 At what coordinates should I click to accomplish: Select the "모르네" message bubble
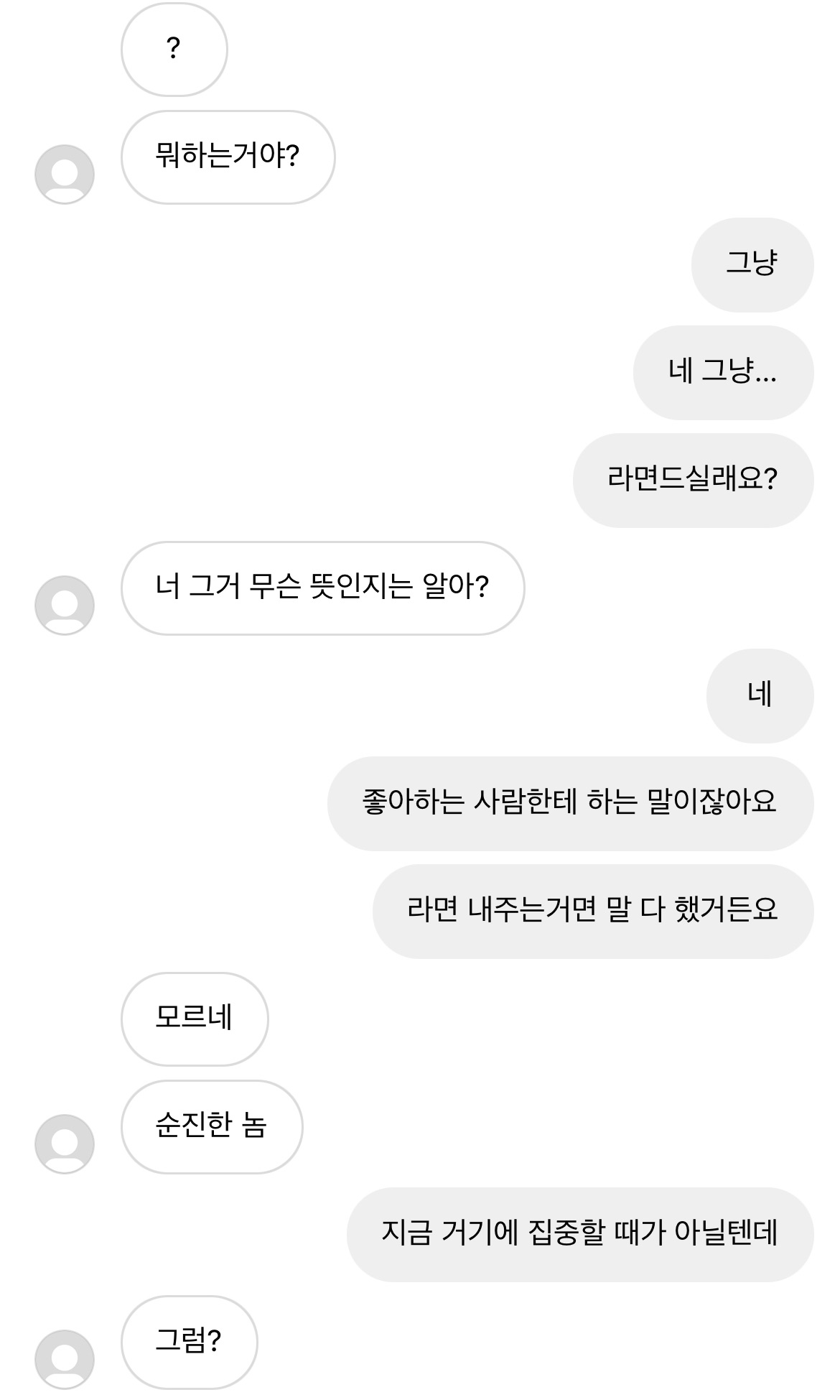(x=195, y=1019)
